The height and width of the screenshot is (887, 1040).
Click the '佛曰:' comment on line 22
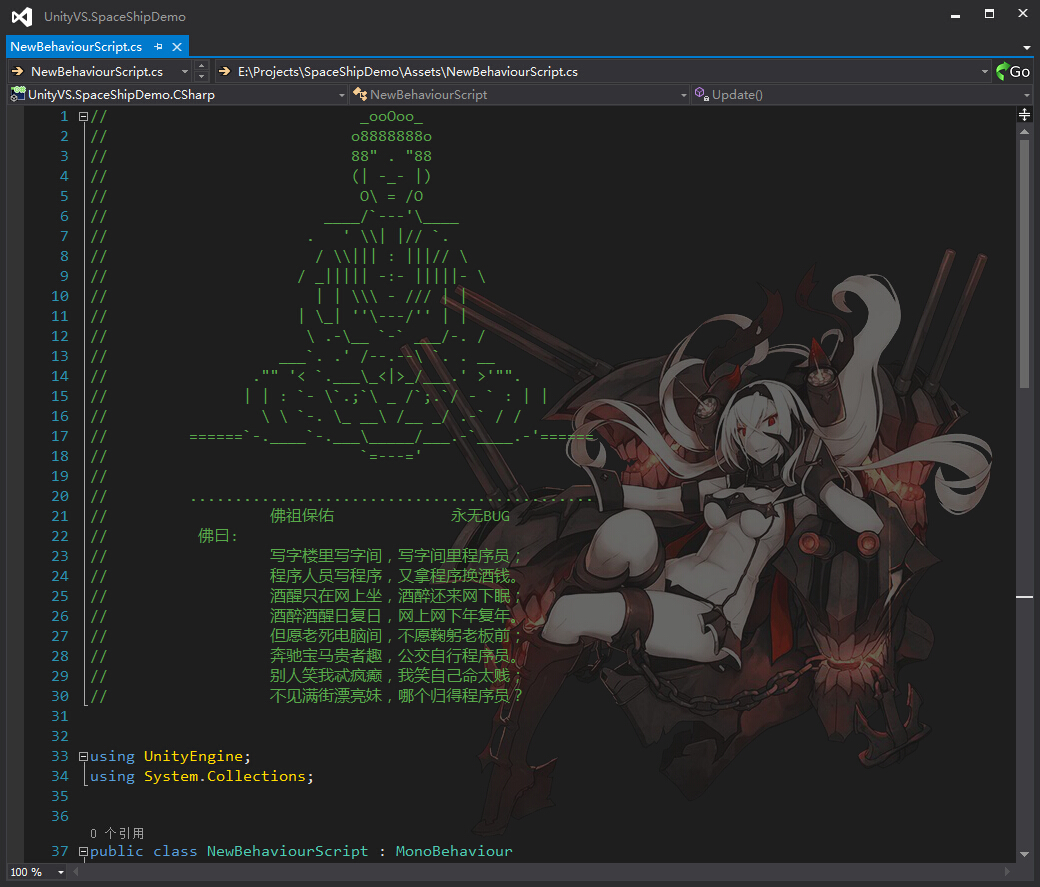click(x=218, y=535)
